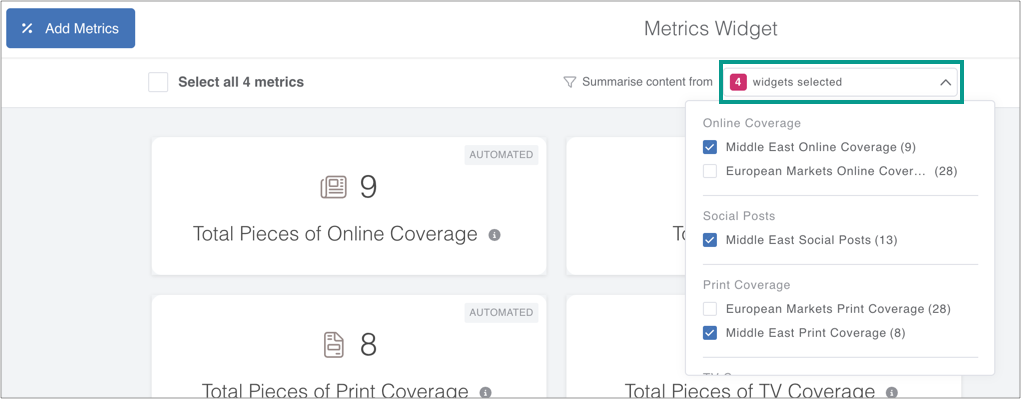This screenshot has width=1021, height=399.
Task: Click the Online Coverage group heading
Action: 751,123
